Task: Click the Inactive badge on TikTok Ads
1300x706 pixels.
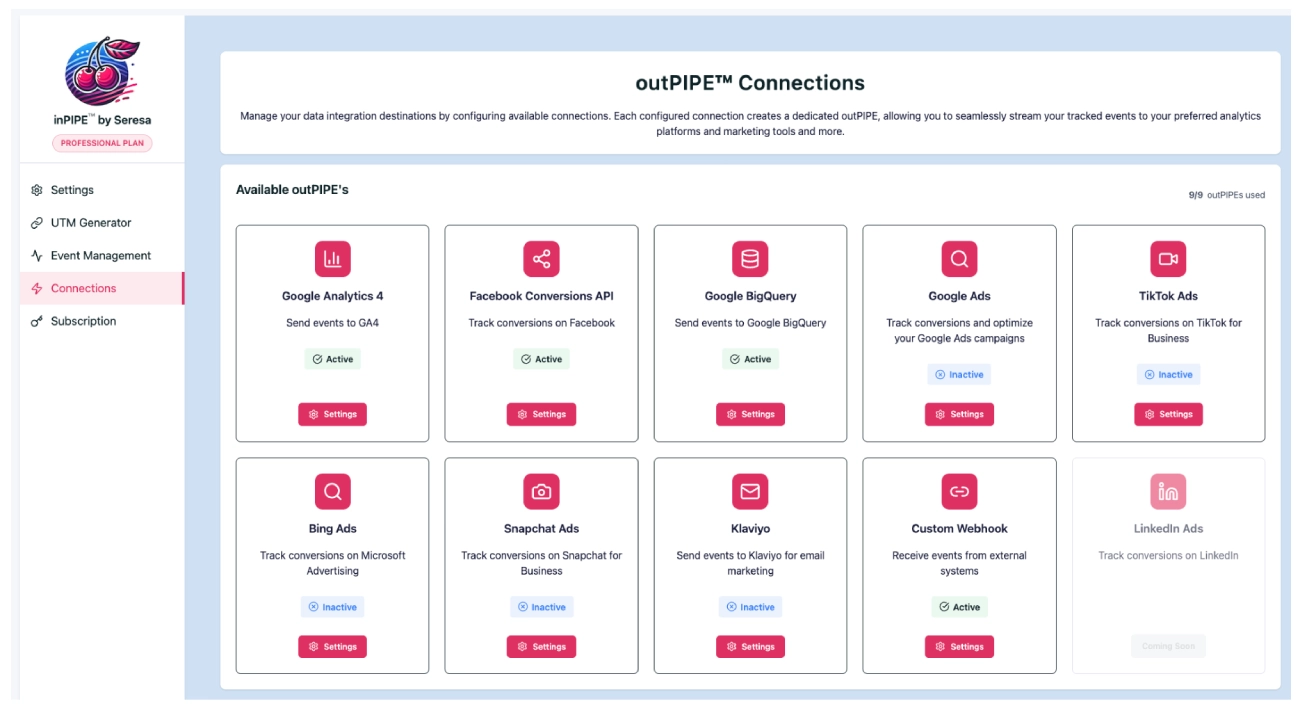Action: point(1168,375)
